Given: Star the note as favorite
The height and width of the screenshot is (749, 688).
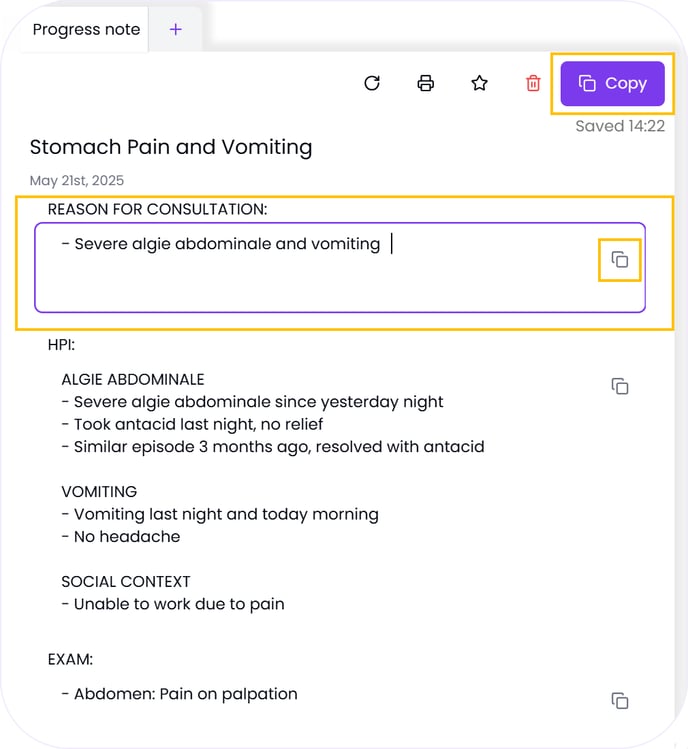Looking at the screenshot, I should 479,83.
